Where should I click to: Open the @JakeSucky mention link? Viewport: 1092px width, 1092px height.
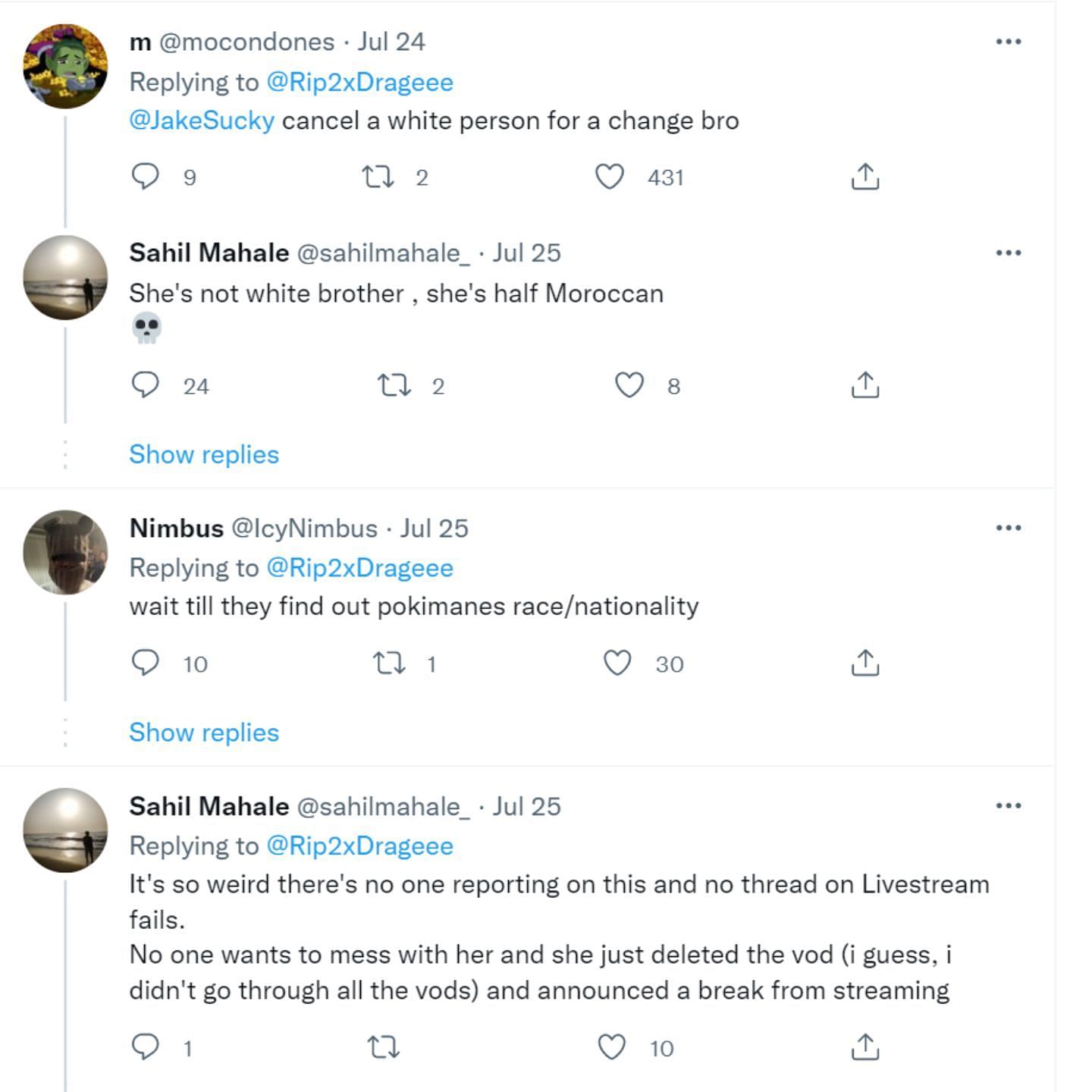coord(202,121)
